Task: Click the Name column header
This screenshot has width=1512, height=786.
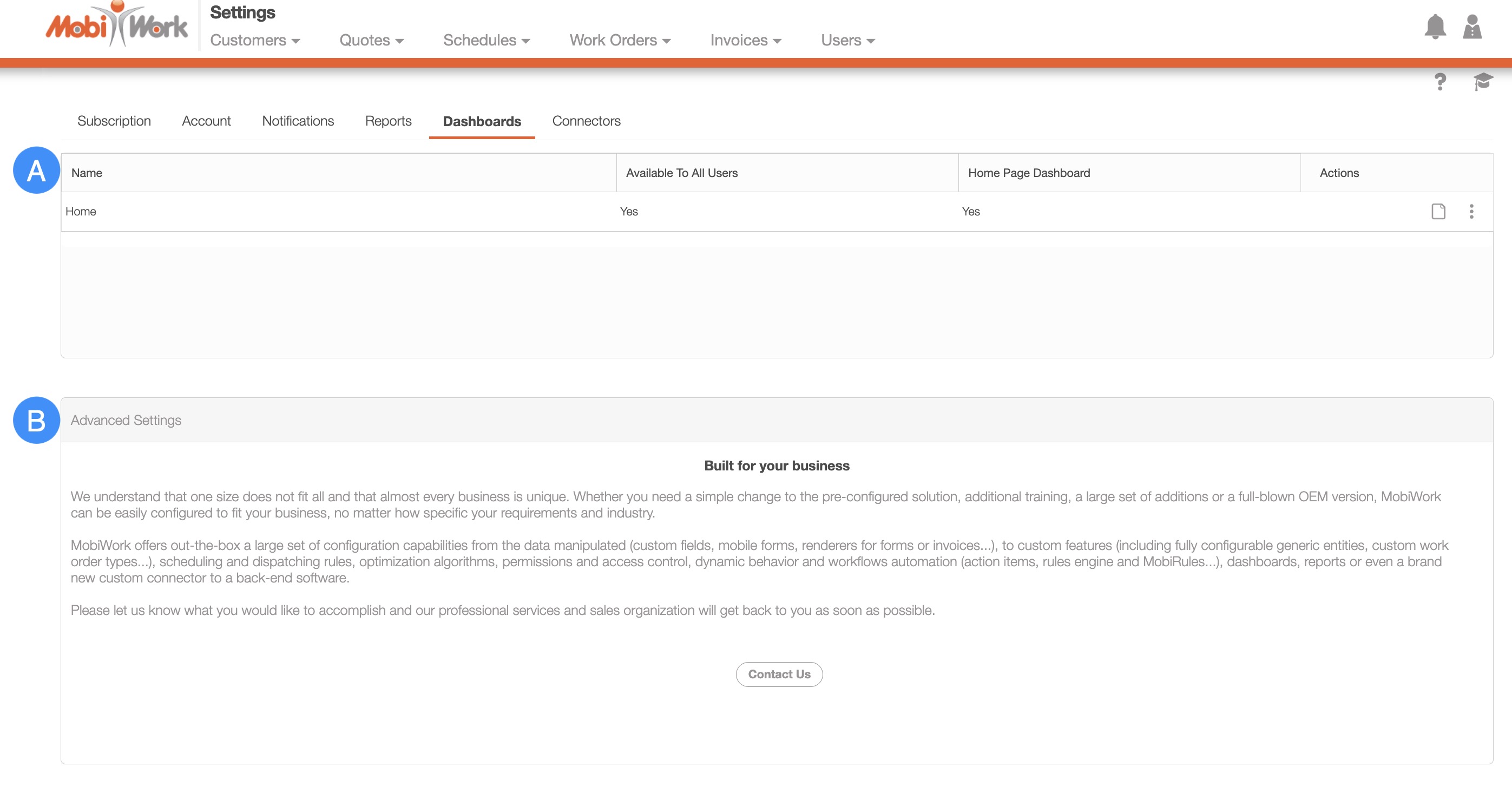Action: click(x=87, y=173)
